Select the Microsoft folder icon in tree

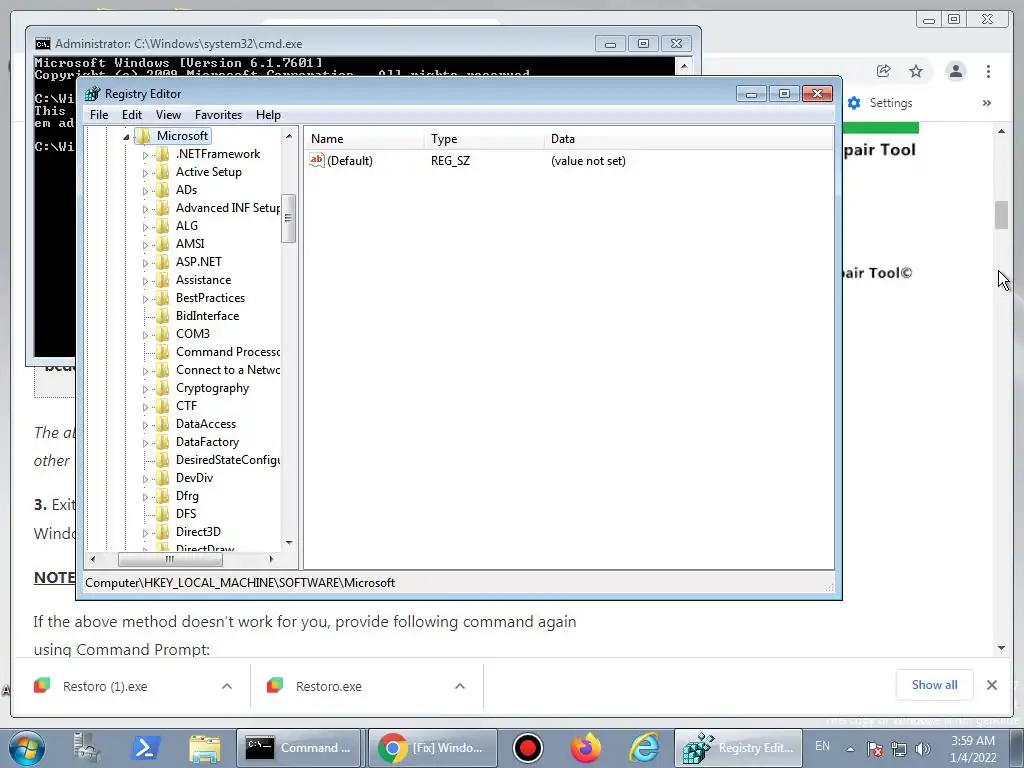point(143,136)
